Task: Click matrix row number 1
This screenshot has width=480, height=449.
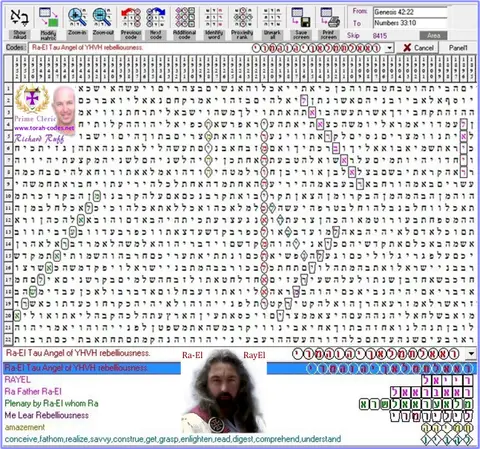Action: pos(8,88)
